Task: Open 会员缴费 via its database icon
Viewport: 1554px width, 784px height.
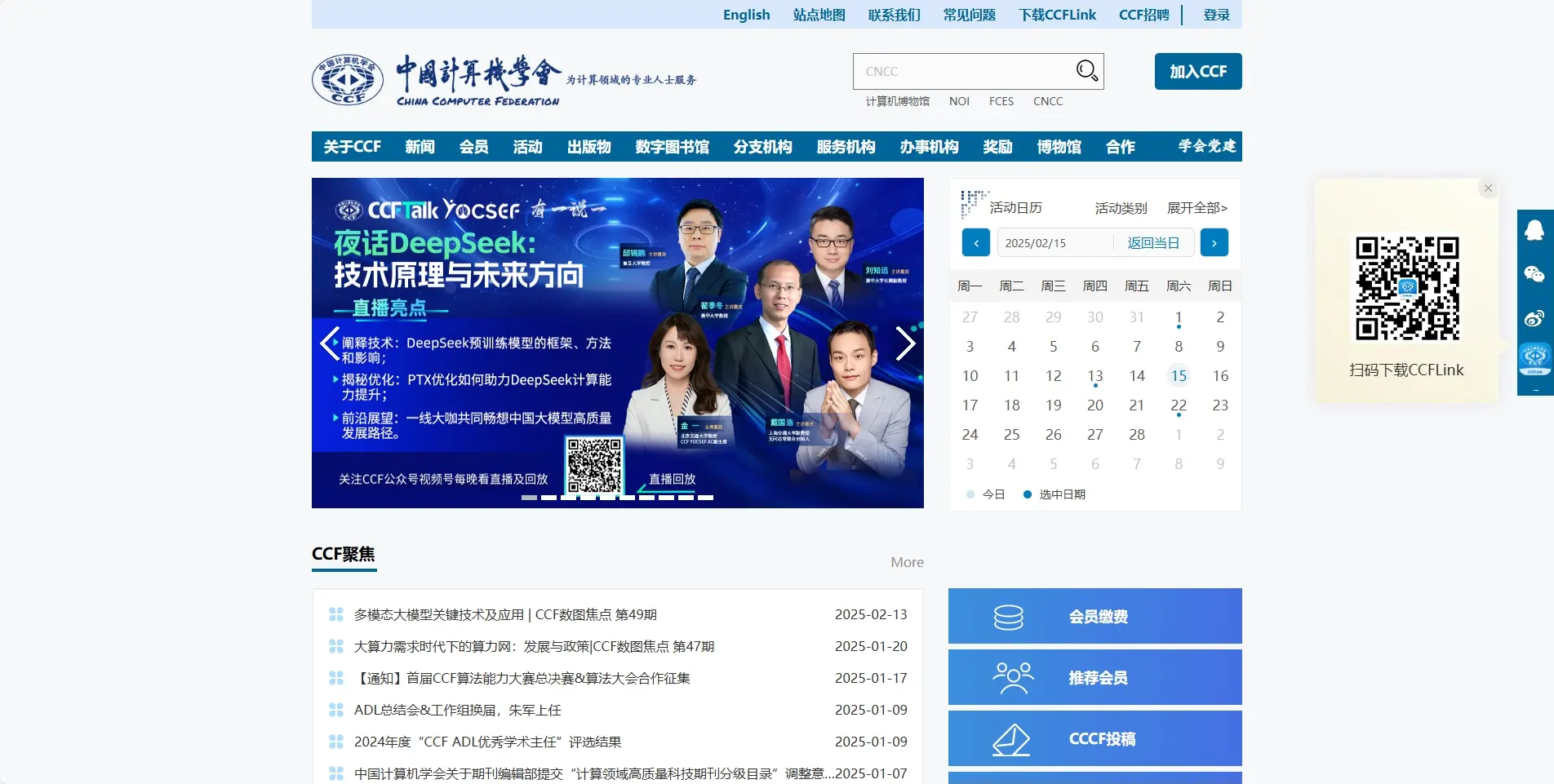Action: [x=1011, y=616]
